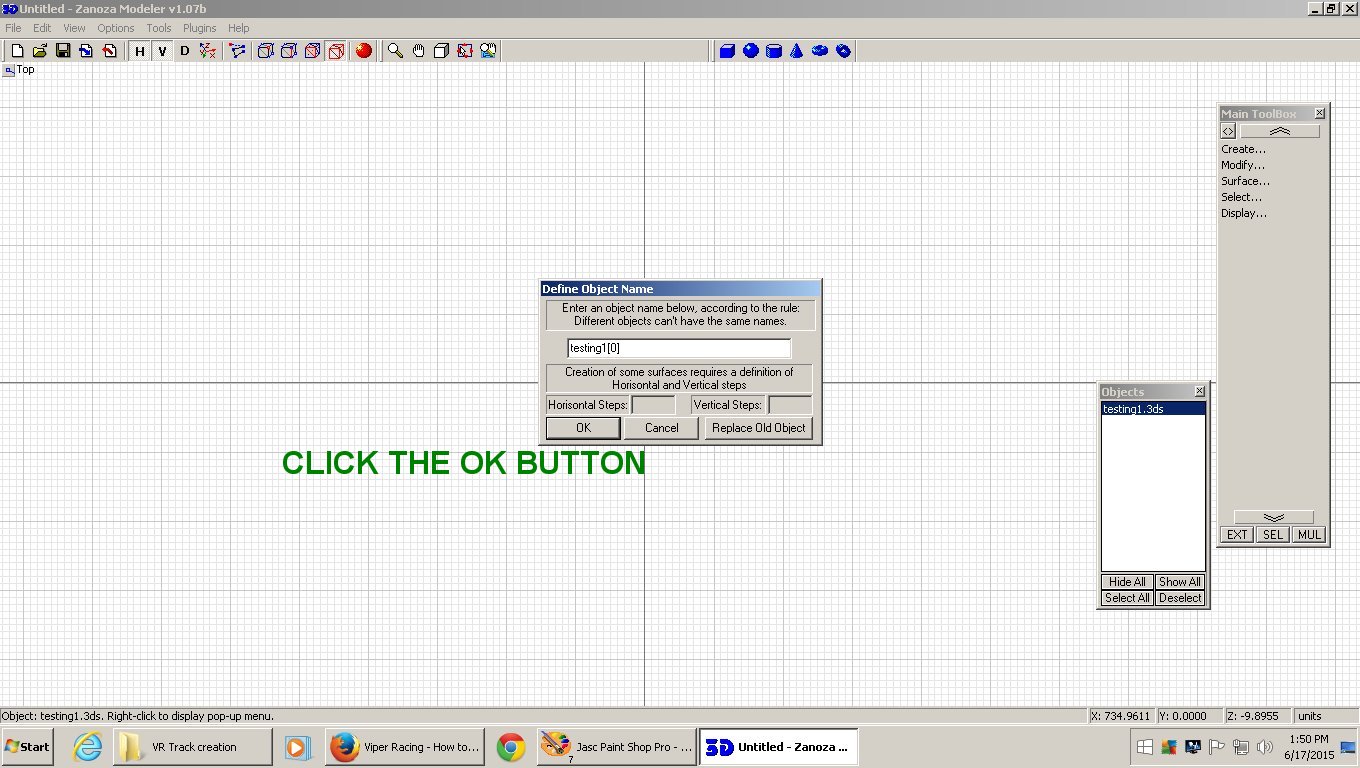Open the View menu
The width and height of the screenshot is (1360, 768).
coord(74,28)
